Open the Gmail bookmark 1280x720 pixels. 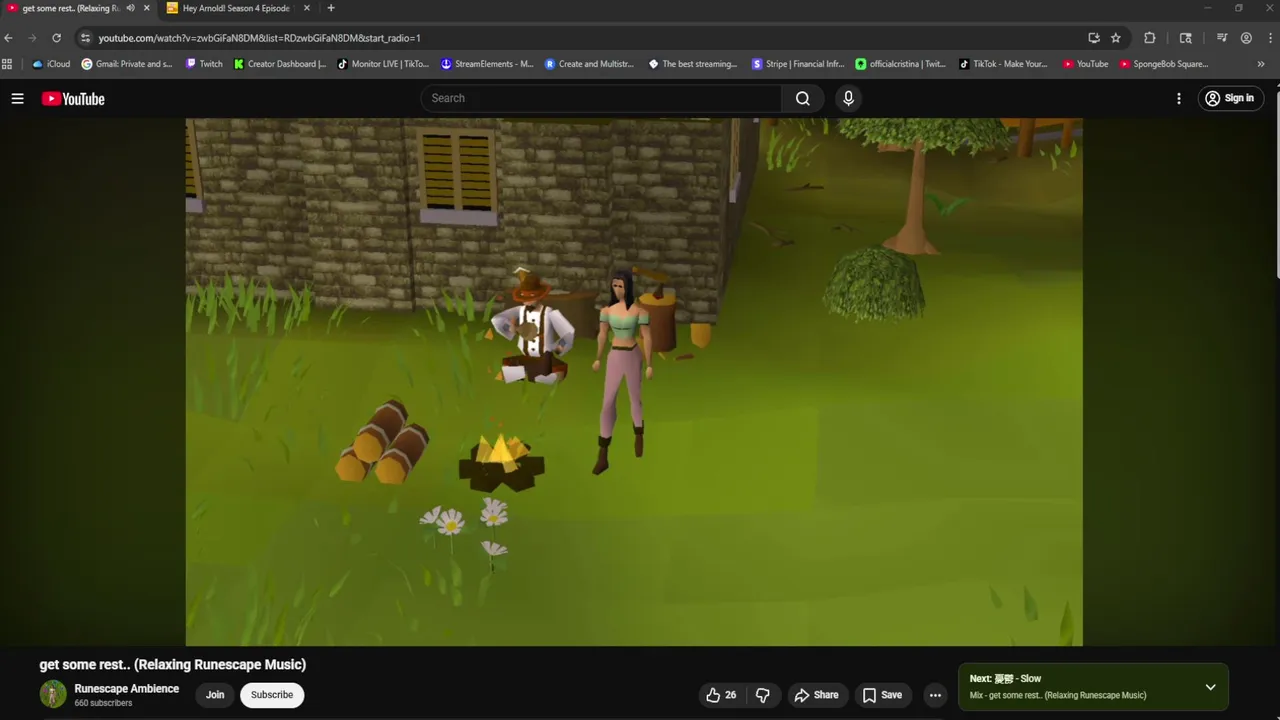[127, 64]
